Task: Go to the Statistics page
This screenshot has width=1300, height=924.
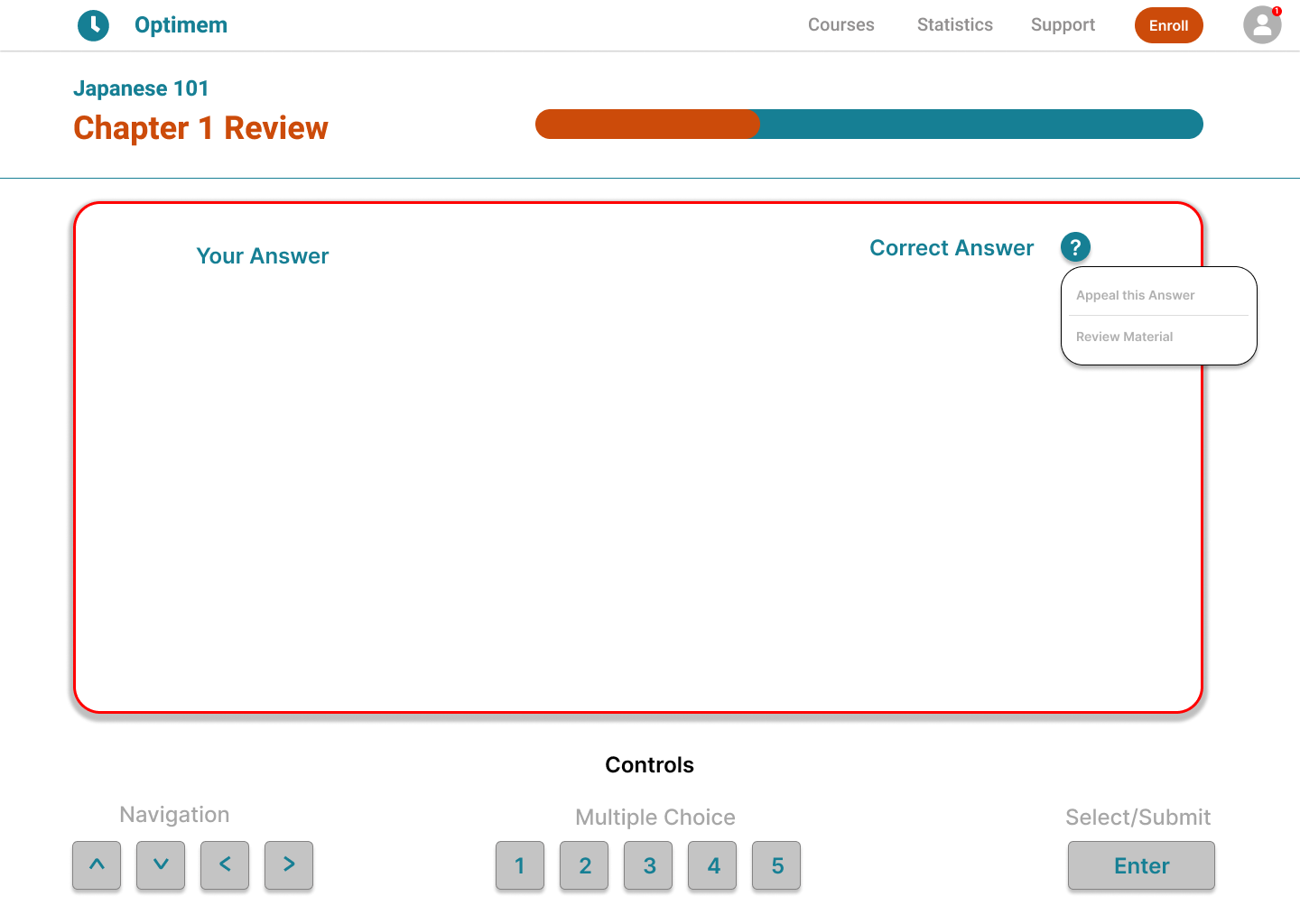Action: [x=954, y=25]
